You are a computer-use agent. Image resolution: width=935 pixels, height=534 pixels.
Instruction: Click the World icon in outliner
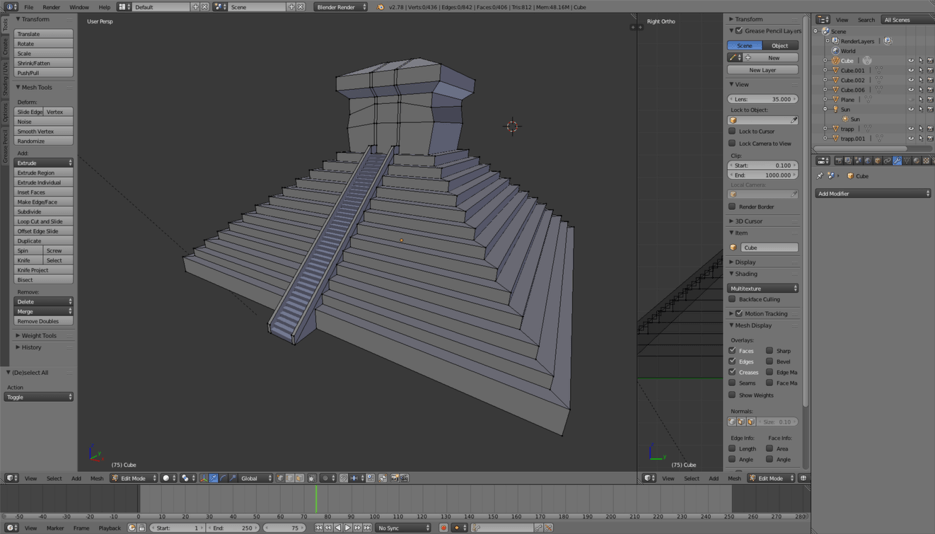coord(836,51)
